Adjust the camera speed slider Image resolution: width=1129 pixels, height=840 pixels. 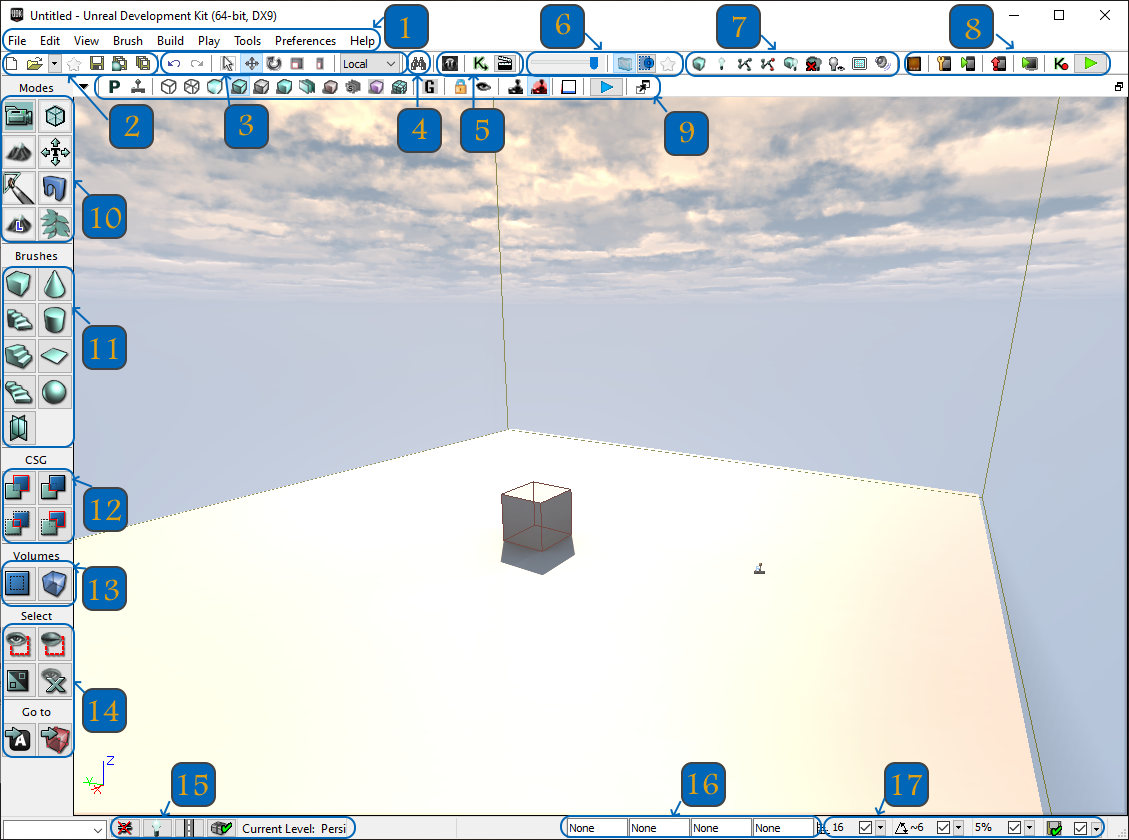click(565, 63)
